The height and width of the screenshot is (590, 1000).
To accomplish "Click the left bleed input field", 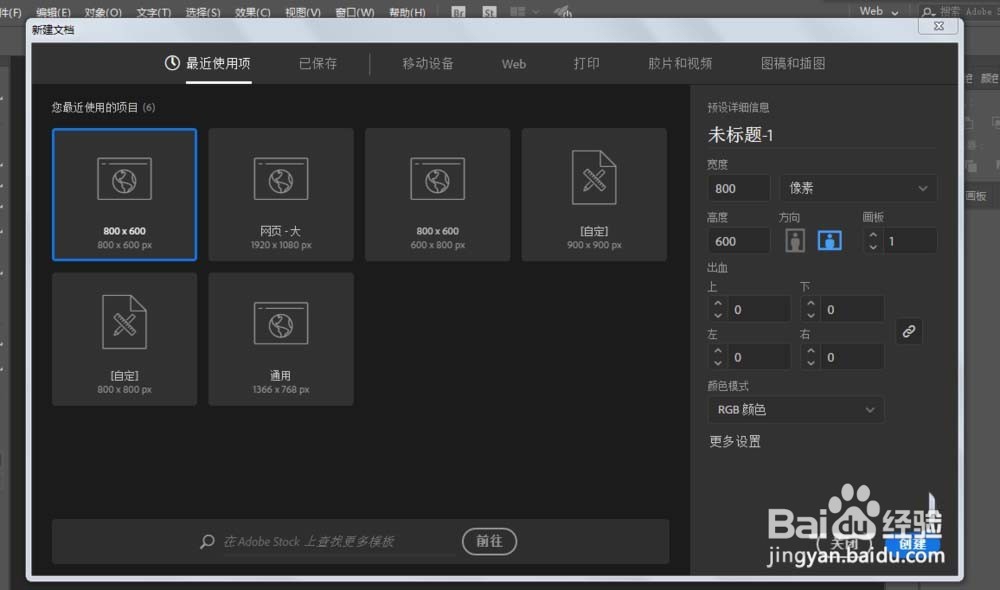I will (x=759, y=357).
